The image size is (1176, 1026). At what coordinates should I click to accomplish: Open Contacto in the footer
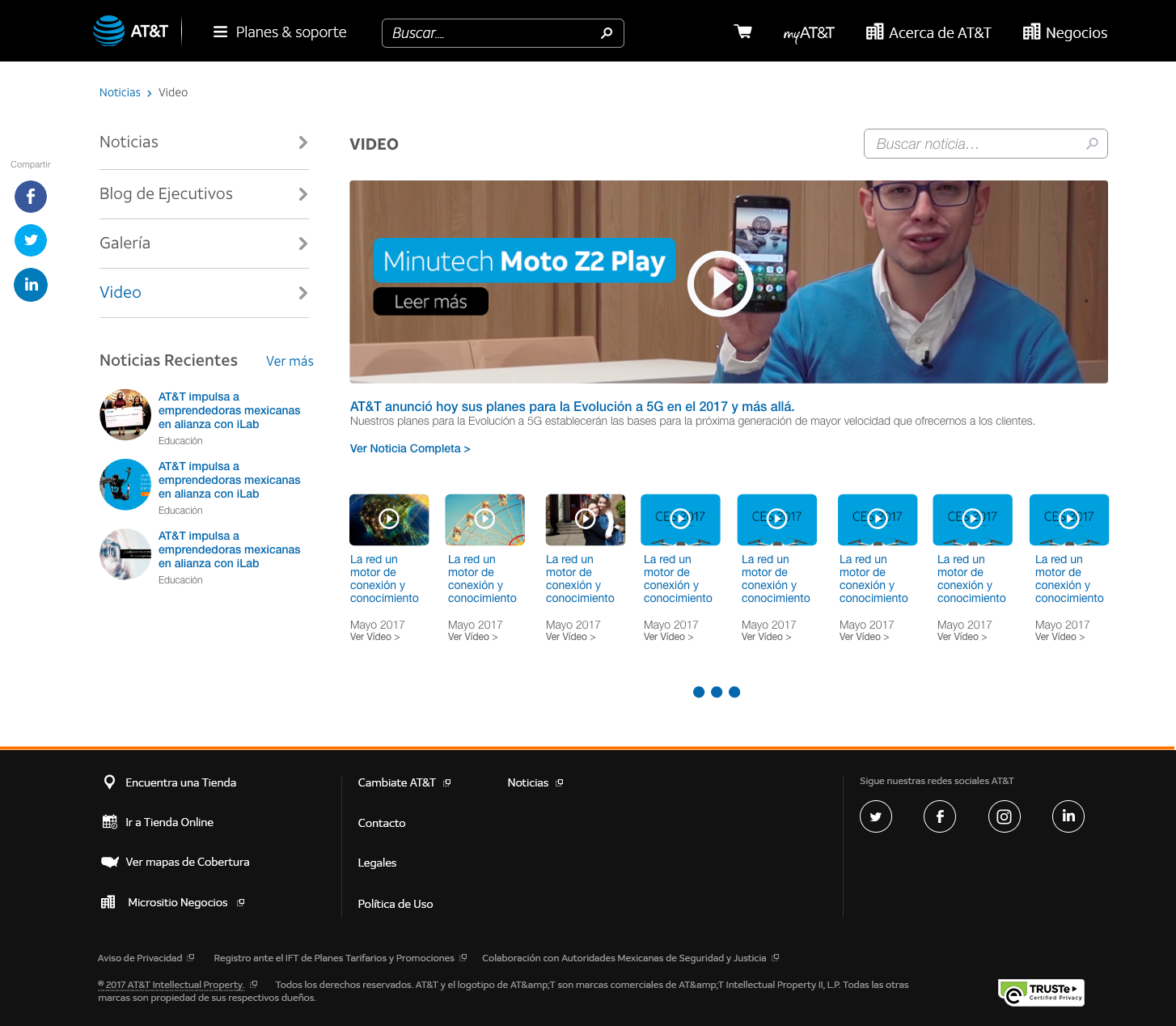coord(382,823)
